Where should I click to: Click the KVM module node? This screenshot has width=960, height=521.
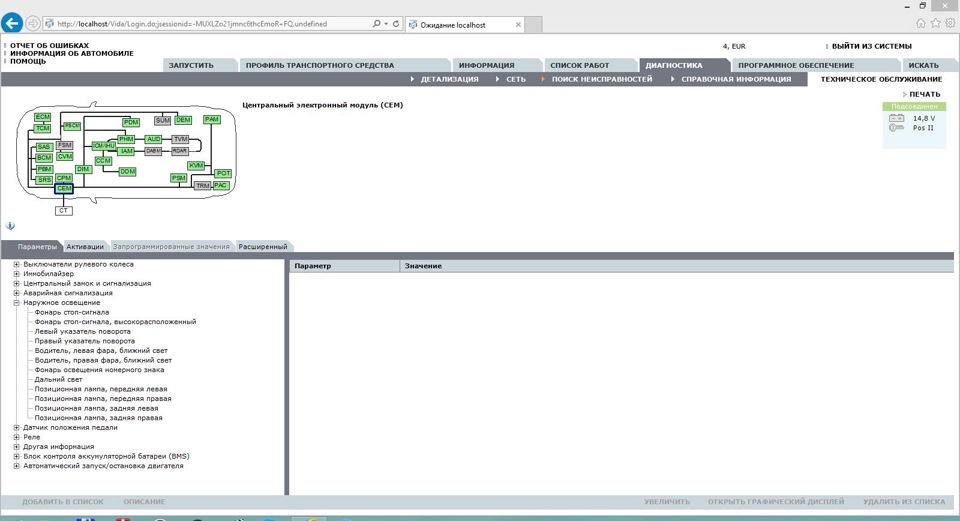(x=196, y=165)
